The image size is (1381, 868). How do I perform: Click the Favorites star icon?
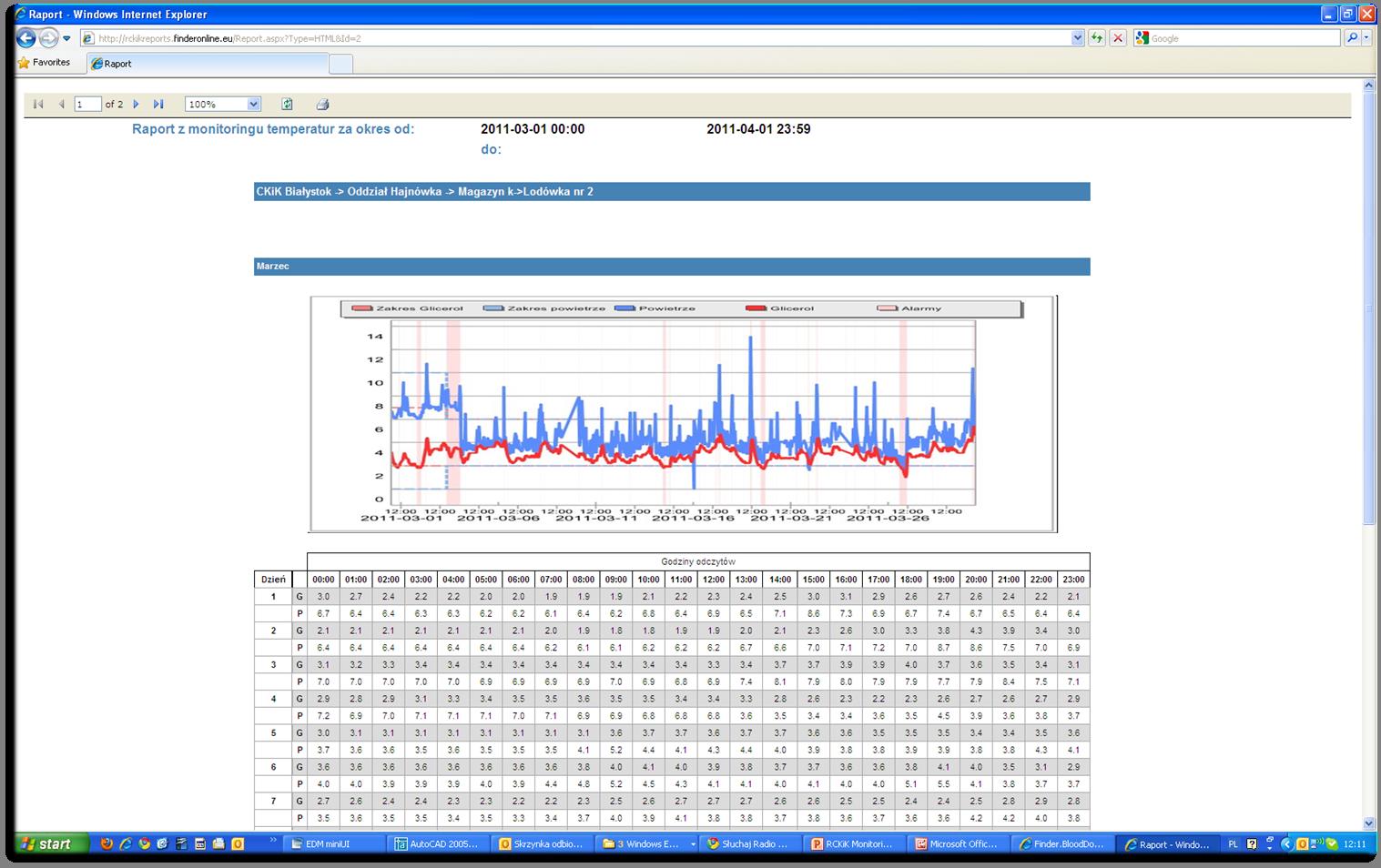[25, 62]
